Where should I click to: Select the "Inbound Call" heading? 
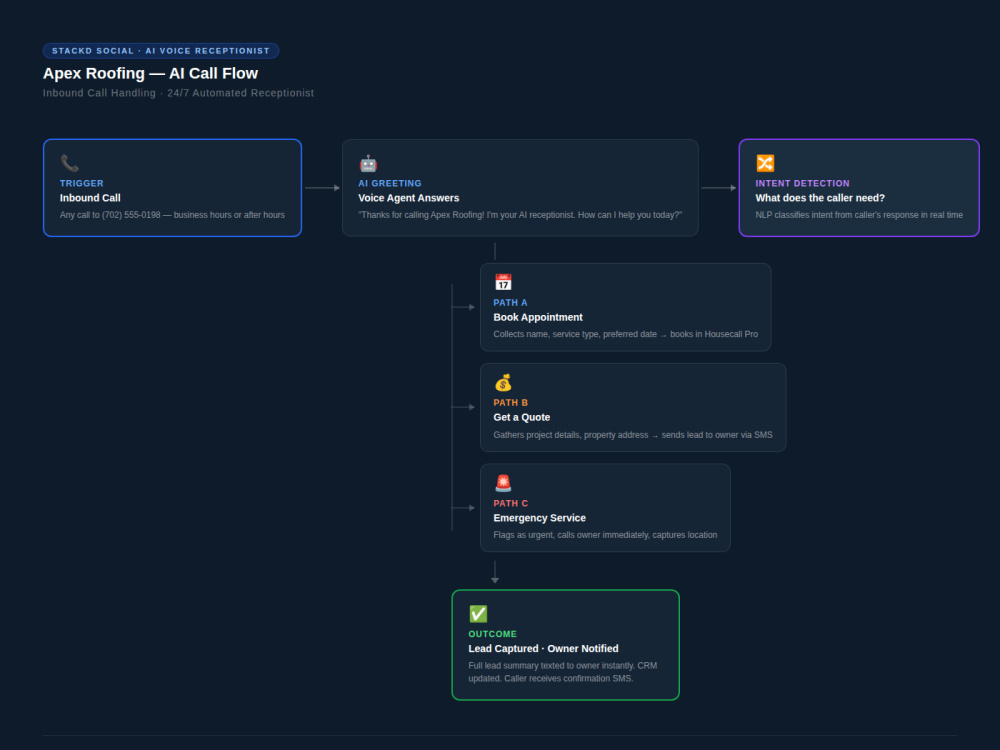click(90, 198)
